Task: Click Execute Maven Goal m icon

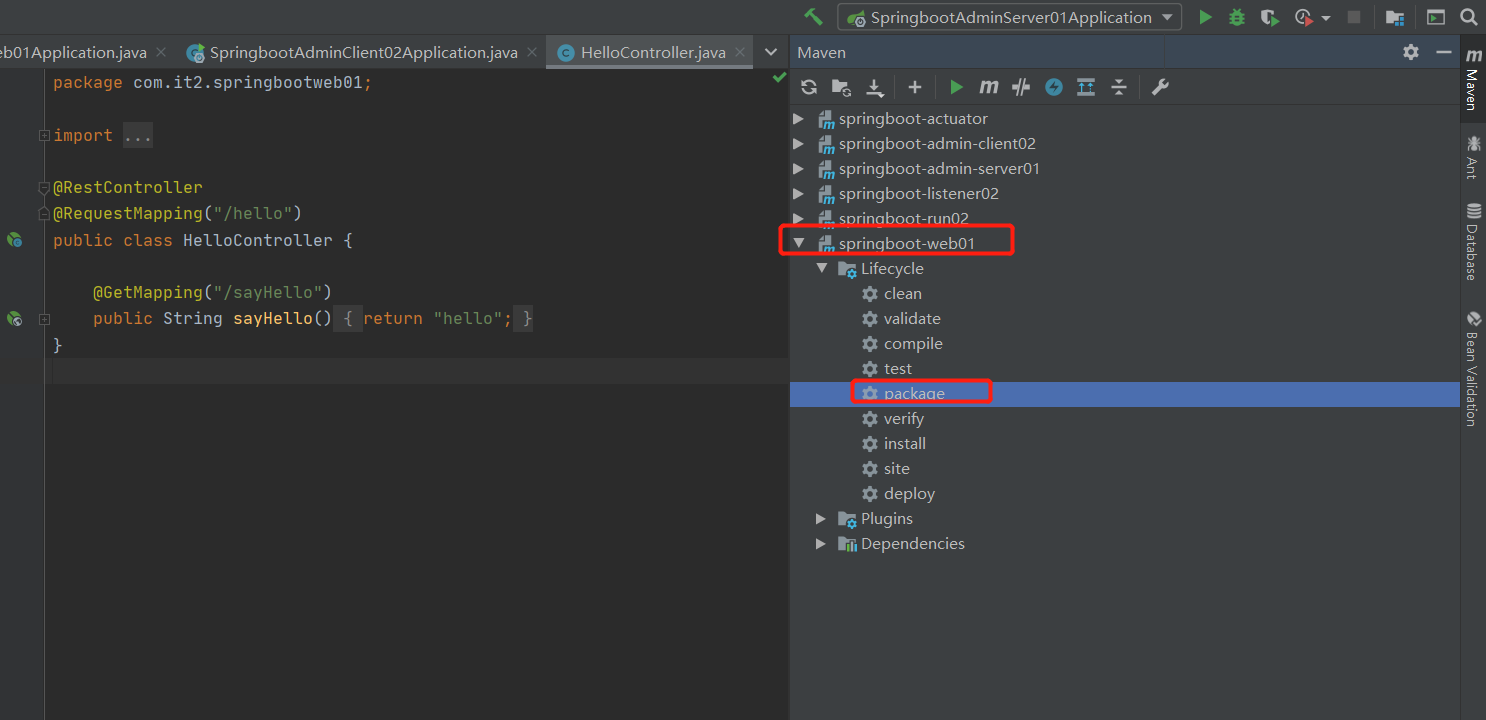Action: pos(989,87)
